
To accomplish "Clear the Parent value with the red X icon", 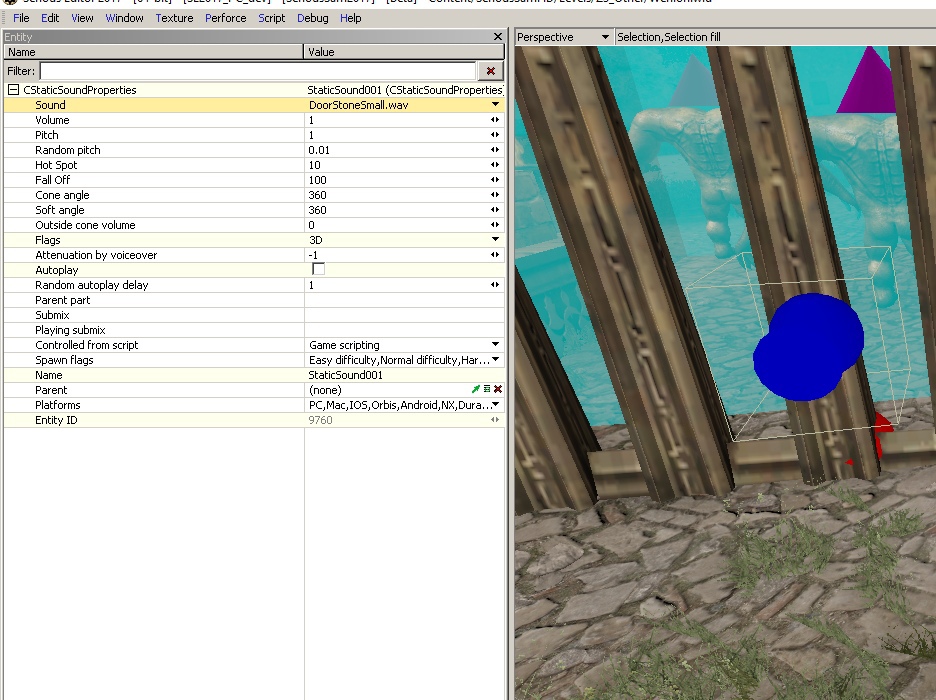I will coord(498,389).
